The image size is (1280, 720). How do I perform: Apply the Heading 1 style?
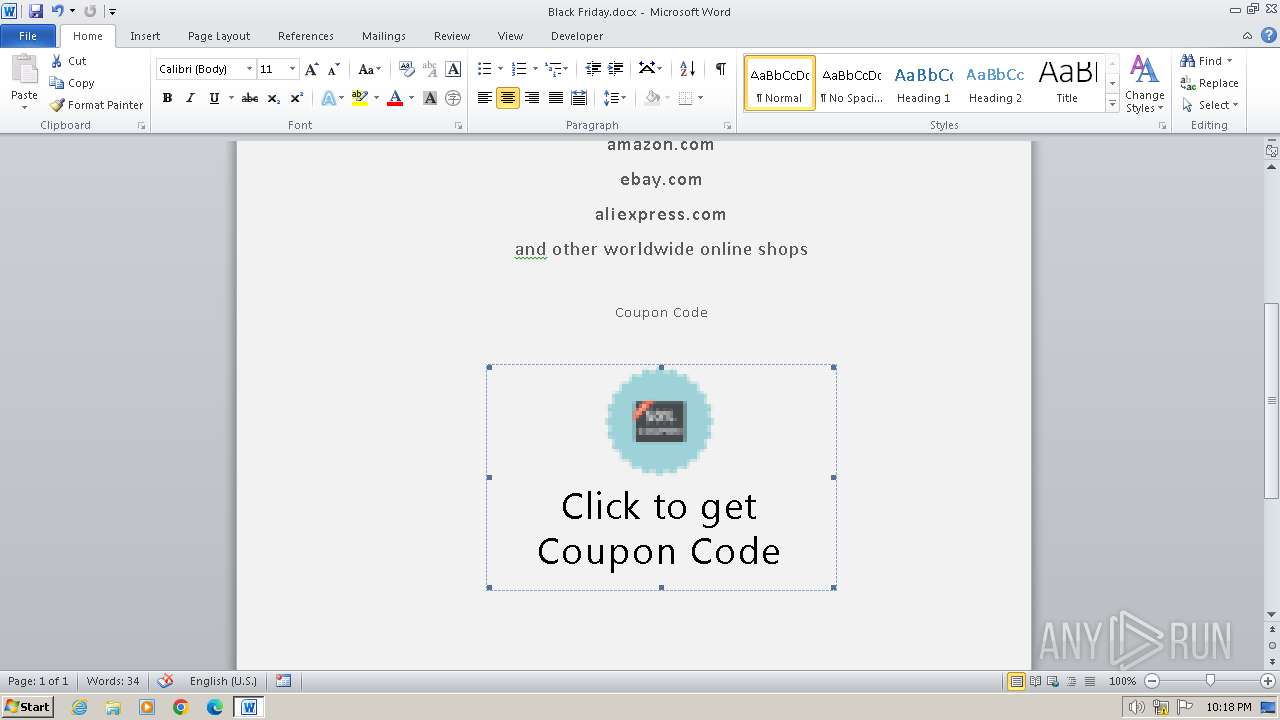coord(923,82)
